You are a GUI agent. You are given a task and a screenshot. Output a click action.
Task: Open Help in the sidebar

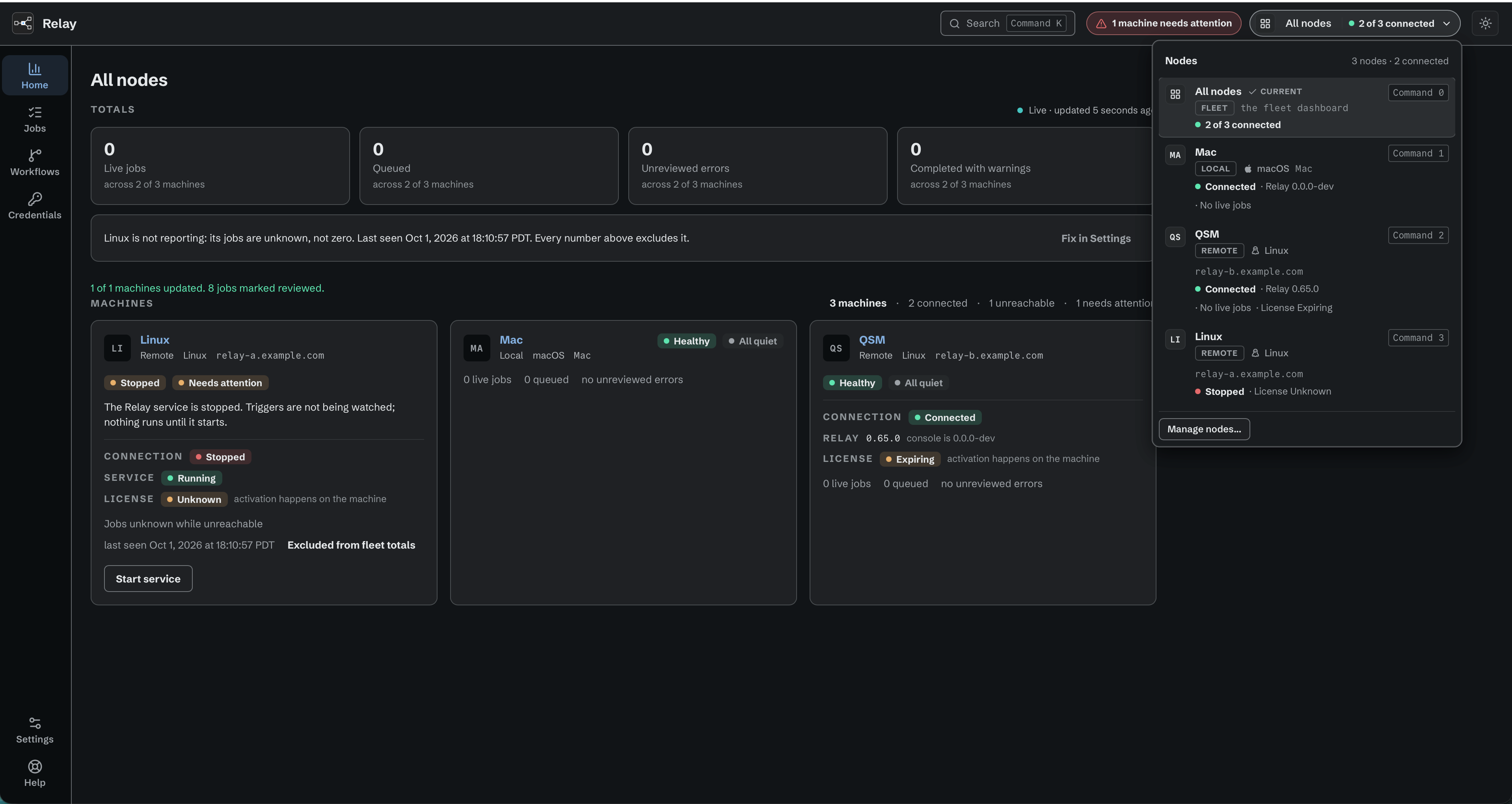point(35,774)
